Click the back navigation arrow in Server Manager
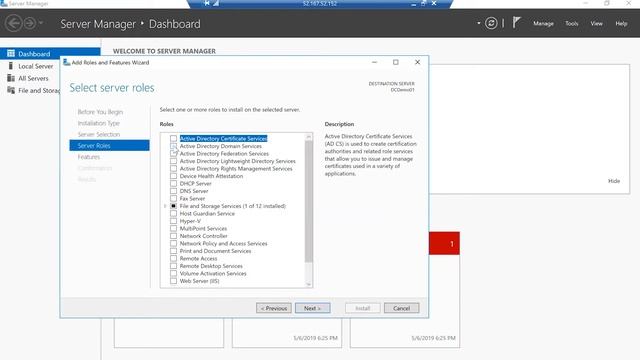Image resolution: width=640 pixels, height=360 pixels. tap(13, 23)
